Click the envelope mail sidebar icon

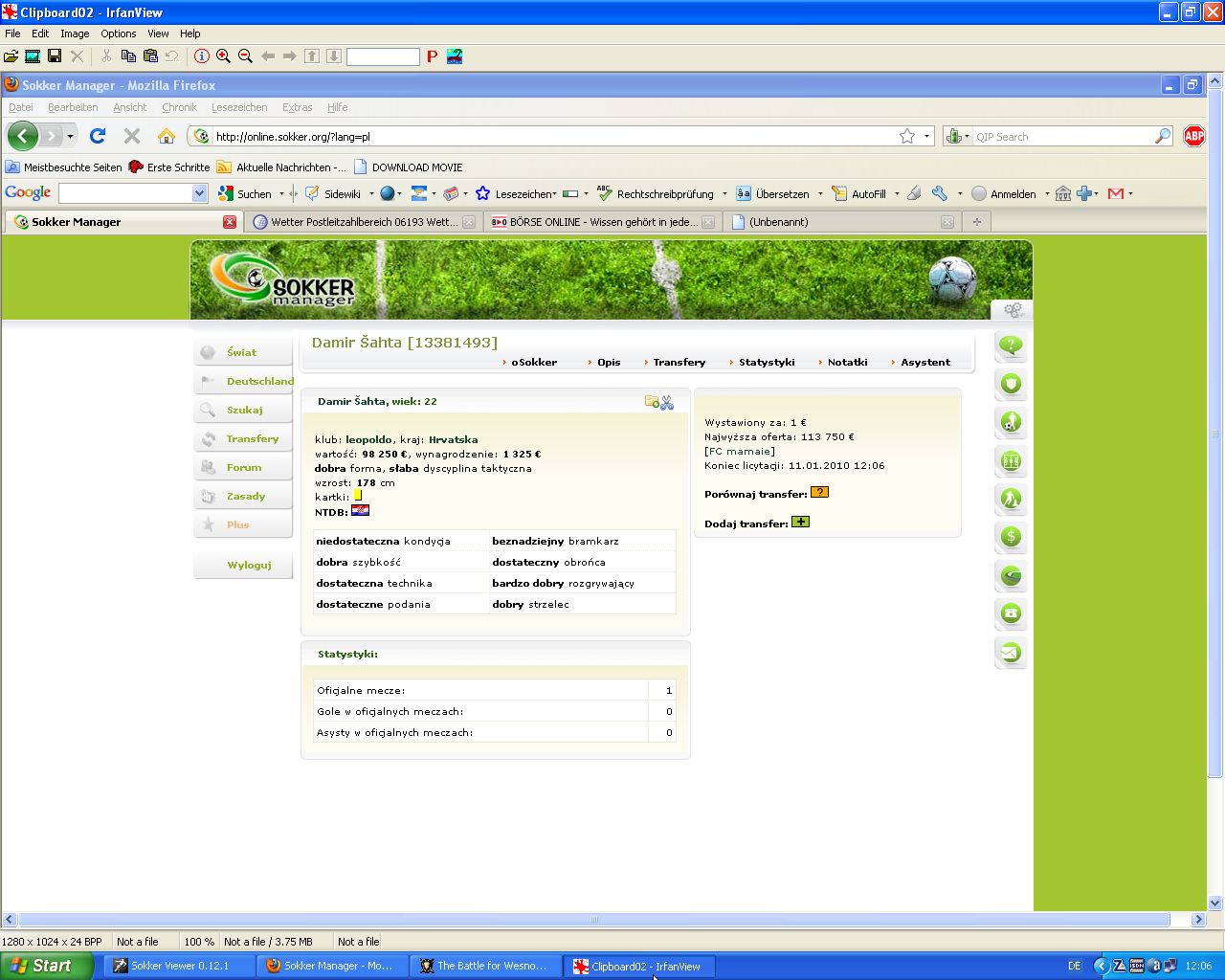point(1011,653)
